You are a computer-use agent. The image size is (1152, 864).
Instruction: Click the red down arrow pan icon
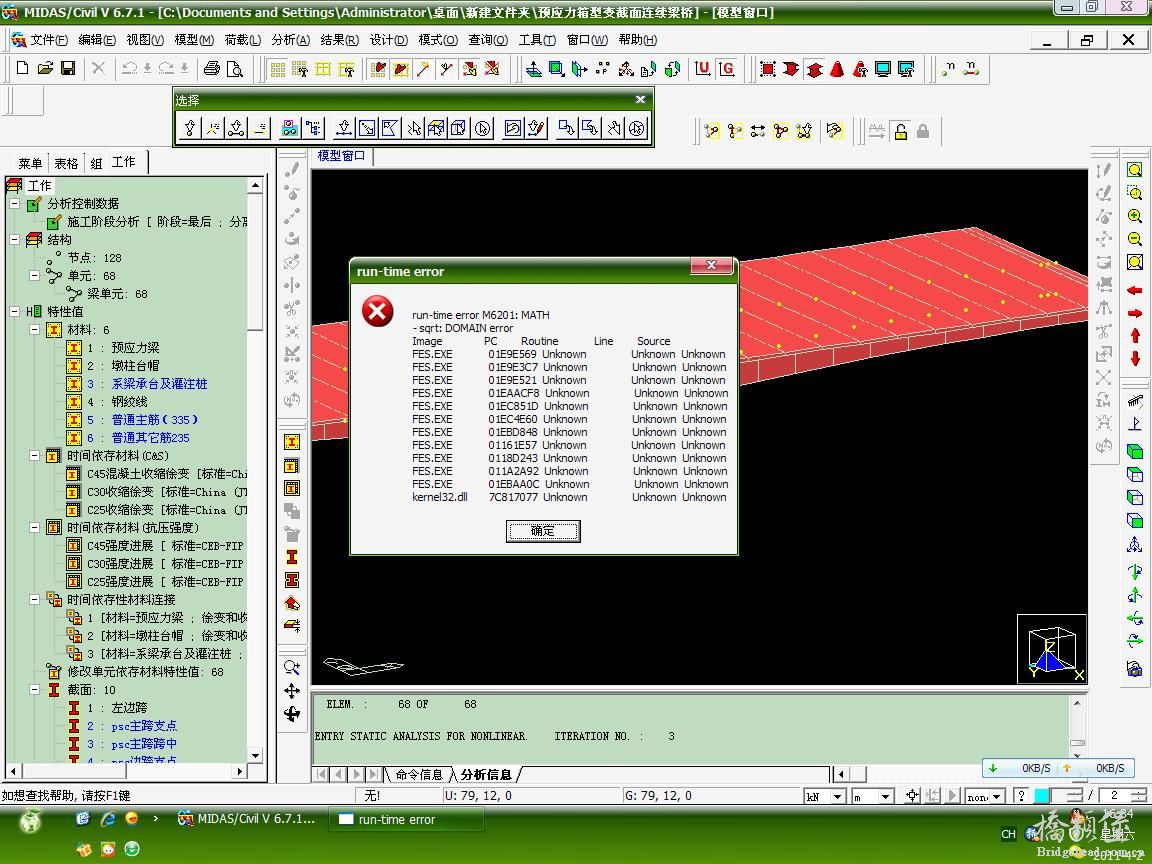tap(1134, 359)
